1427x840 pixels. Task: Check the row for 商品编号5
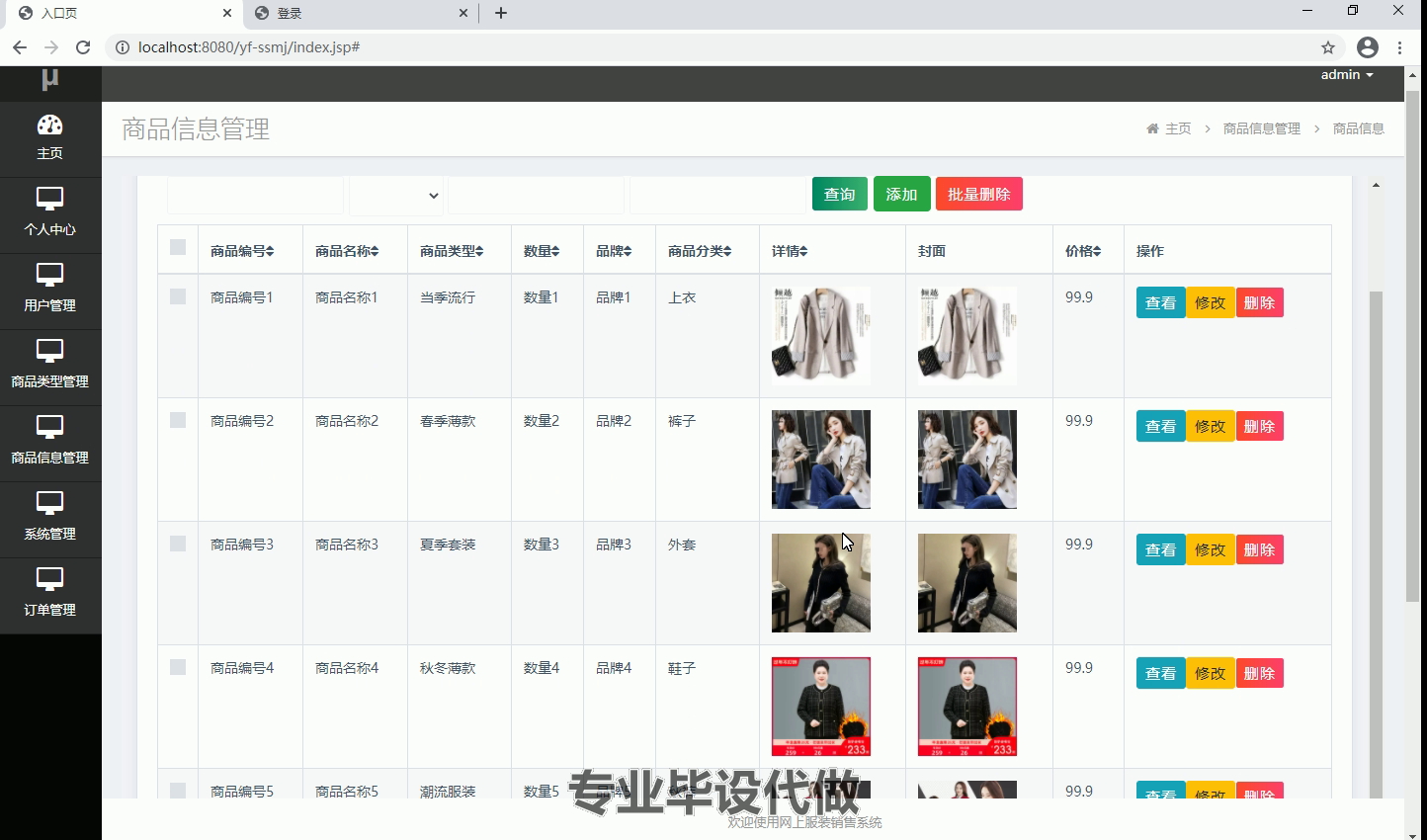click(178, 791)
